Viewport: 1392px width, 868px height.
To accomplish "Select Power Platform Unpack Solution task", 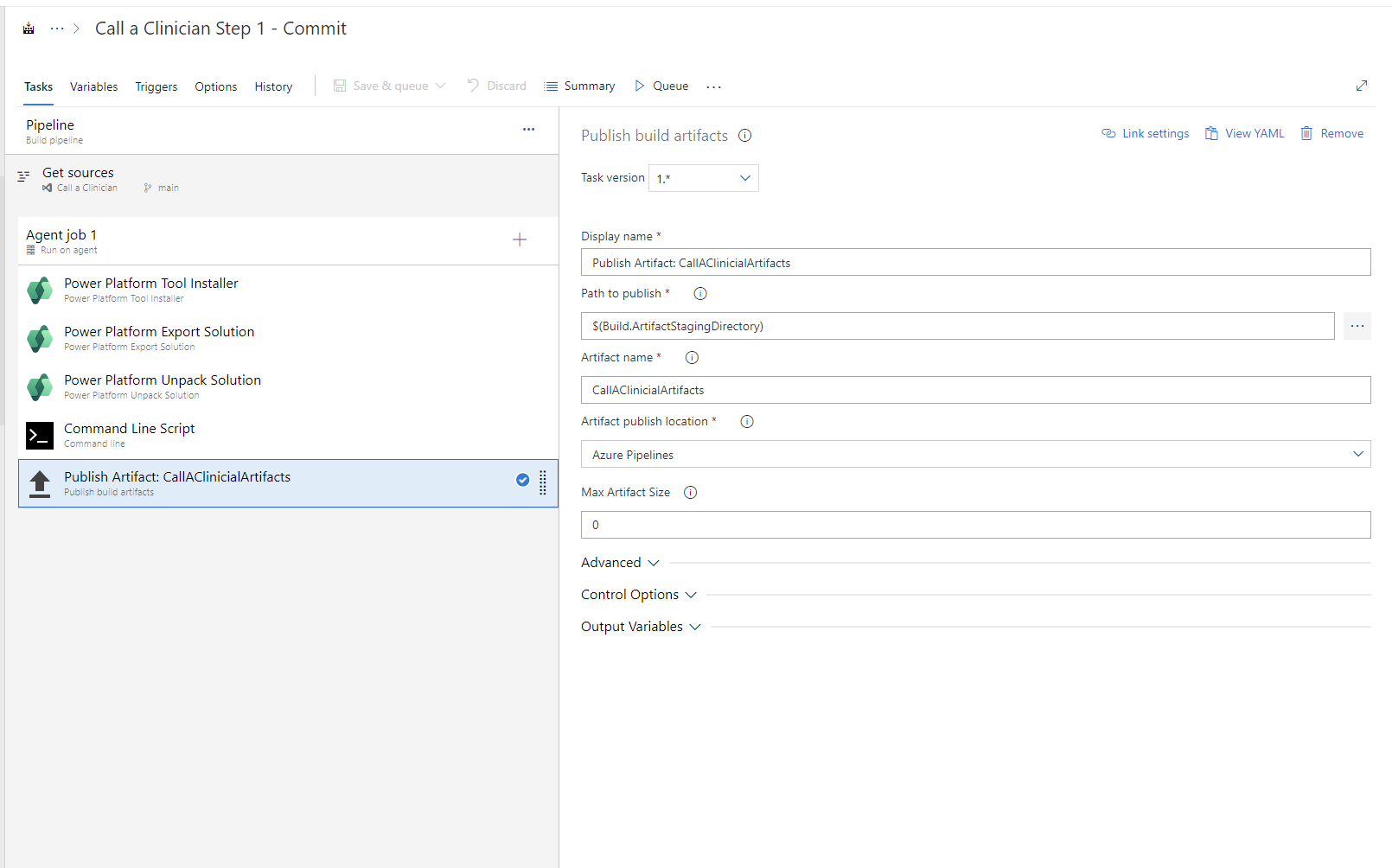I will click(288, 386).
